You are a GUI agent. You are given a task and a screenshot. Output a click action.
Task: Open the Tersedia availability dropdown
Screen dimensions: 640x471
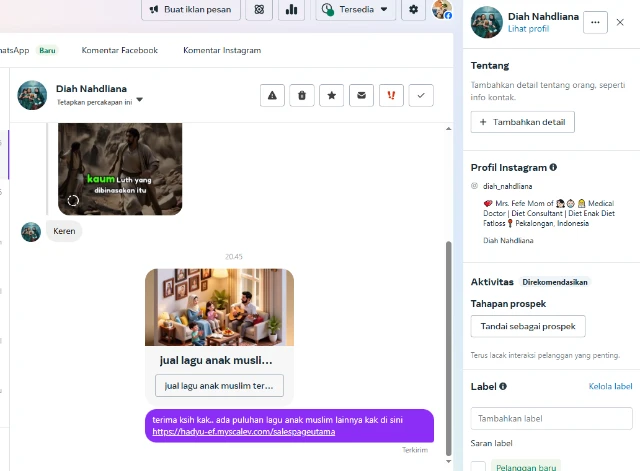pos(355,10)
